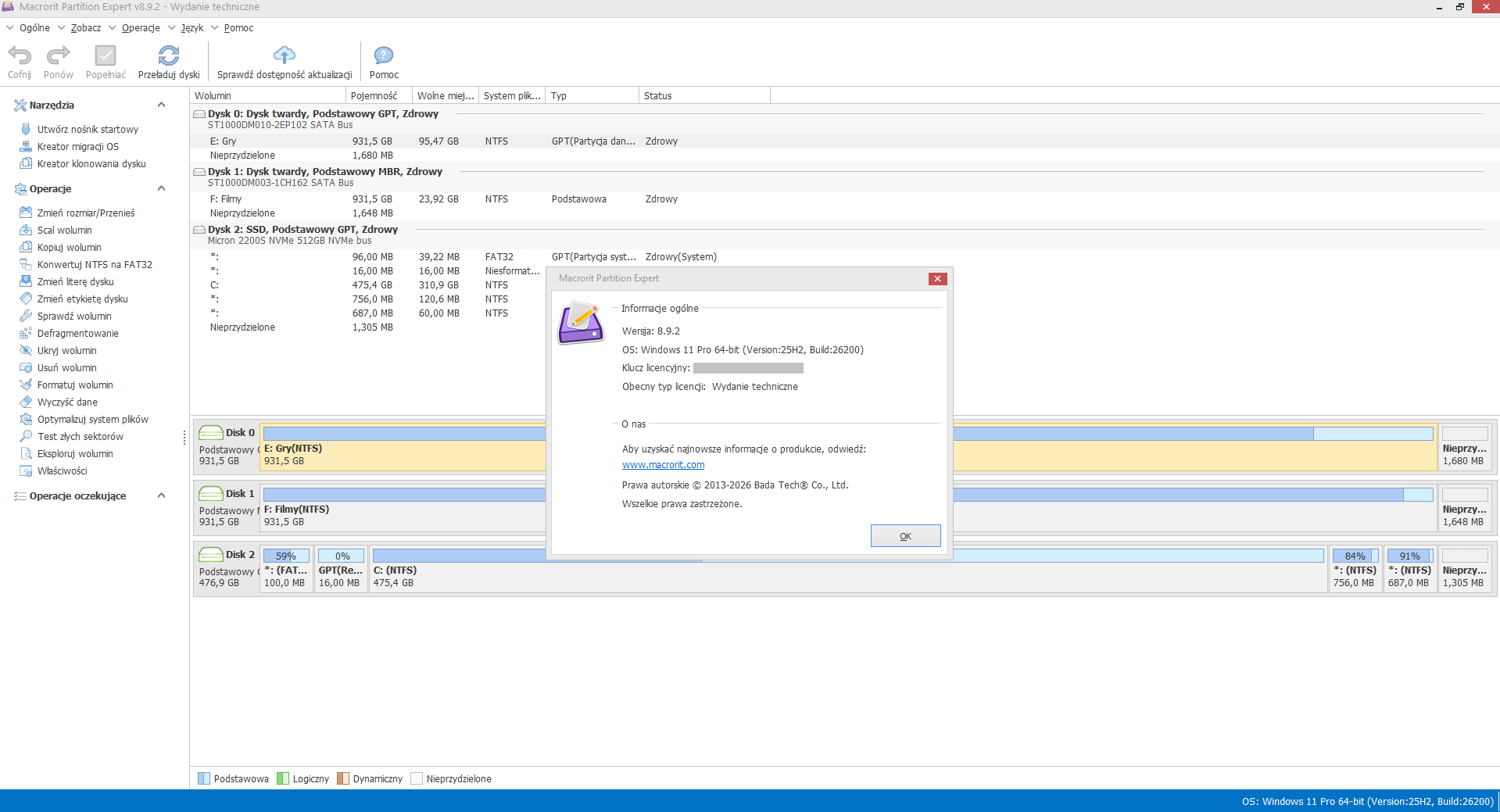Run Sprawdź wolumin check icon

coord(26,316)
